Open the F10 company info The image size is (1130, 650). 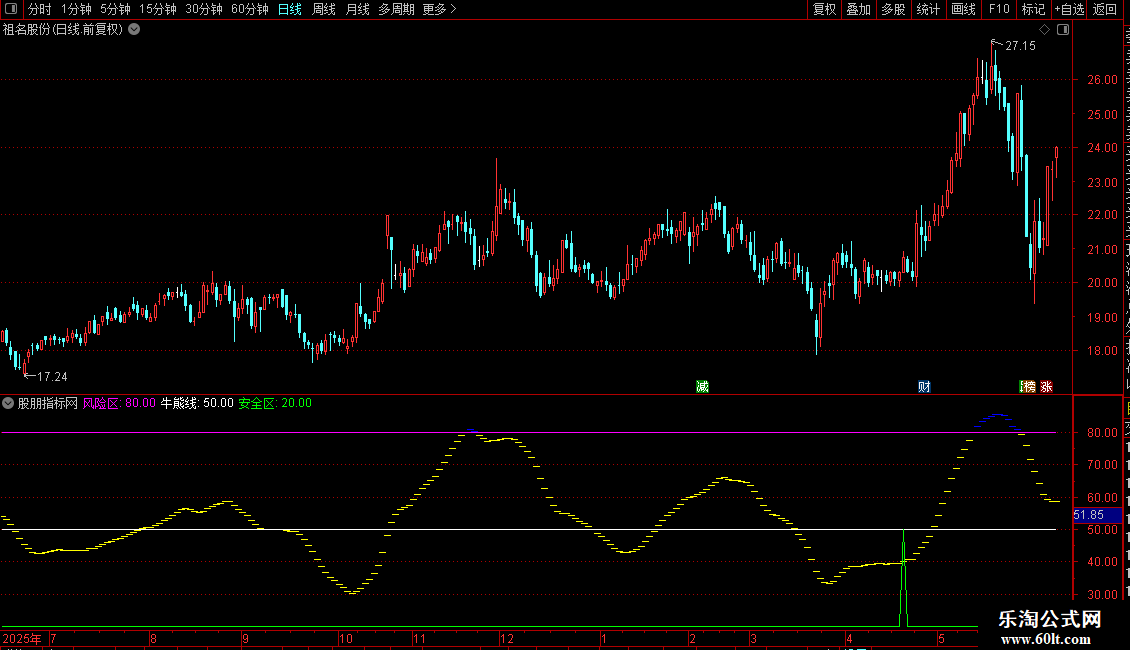tap(999, 9)
